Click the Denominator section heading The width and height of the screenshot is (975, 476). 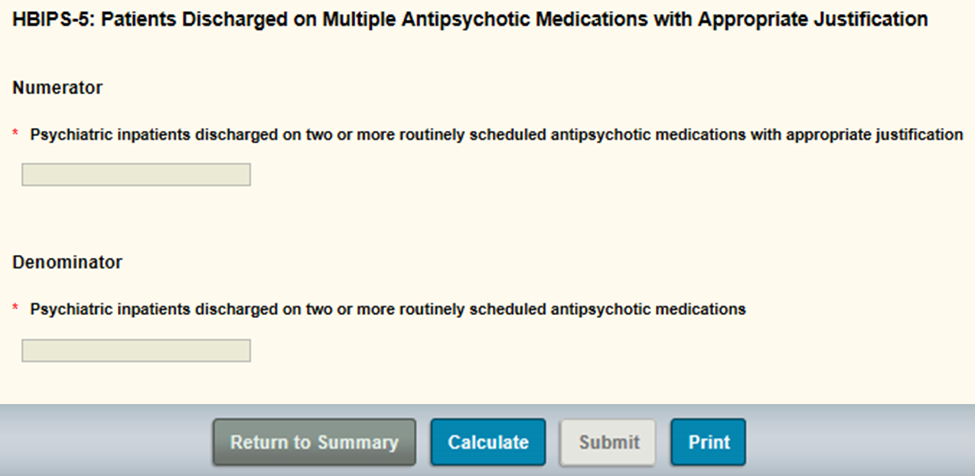point(67,263)
